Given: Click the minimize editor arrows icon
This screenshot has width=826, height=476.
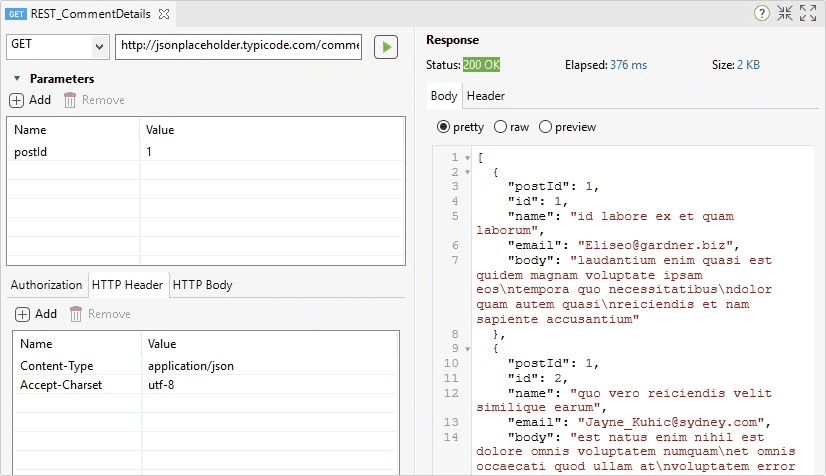Looking at the screenshot, I should click(785, 13).
